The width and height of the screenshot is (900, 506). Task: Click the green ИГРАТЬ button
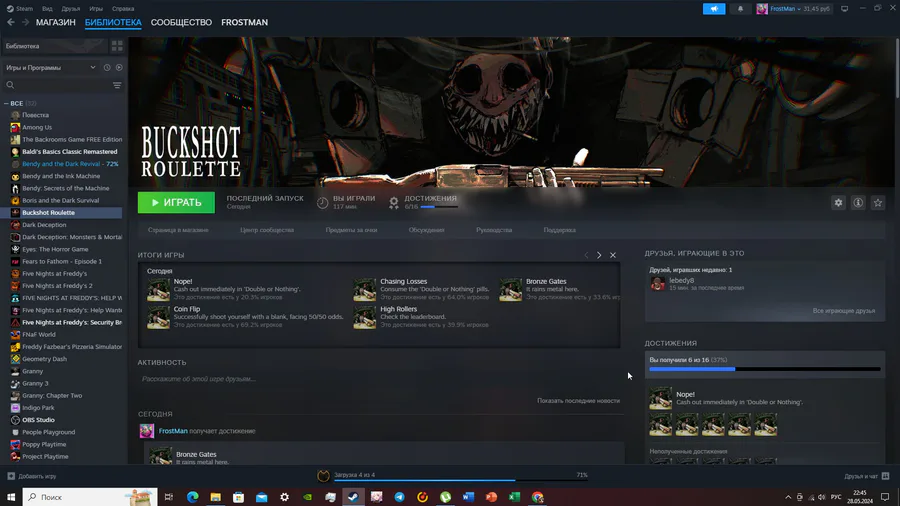click(x=176, y=203)
